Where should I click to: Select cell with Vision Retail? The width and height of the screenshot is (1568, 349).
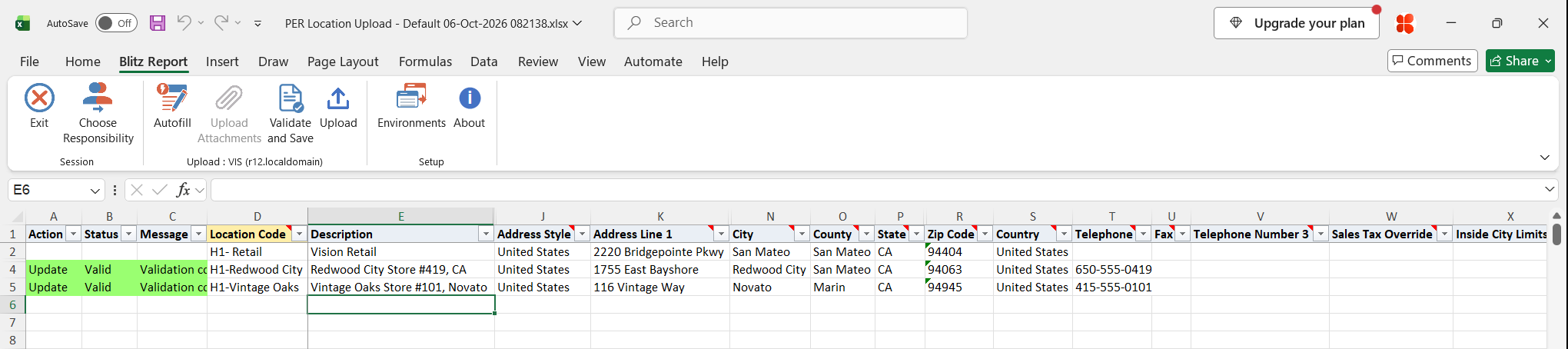[x=400, y=252]
